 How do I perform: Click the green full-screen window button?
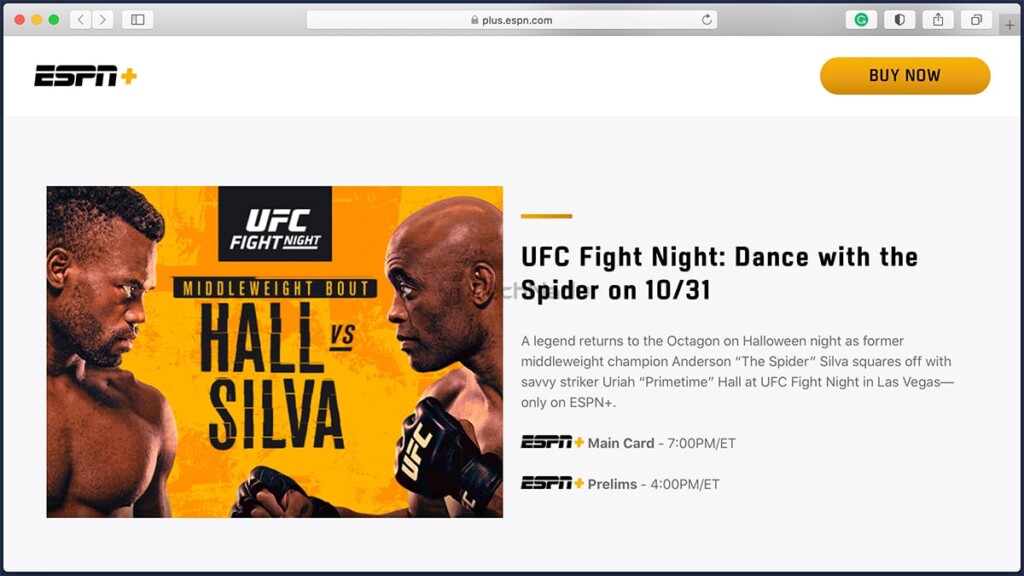click(x=54, y=20)
